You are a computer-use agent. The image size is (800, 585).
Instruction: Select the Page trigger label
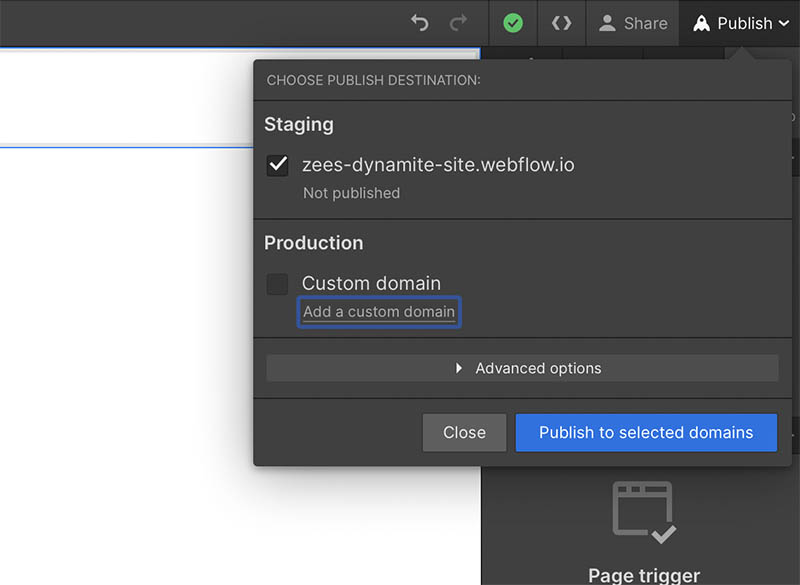click(644, 575)
